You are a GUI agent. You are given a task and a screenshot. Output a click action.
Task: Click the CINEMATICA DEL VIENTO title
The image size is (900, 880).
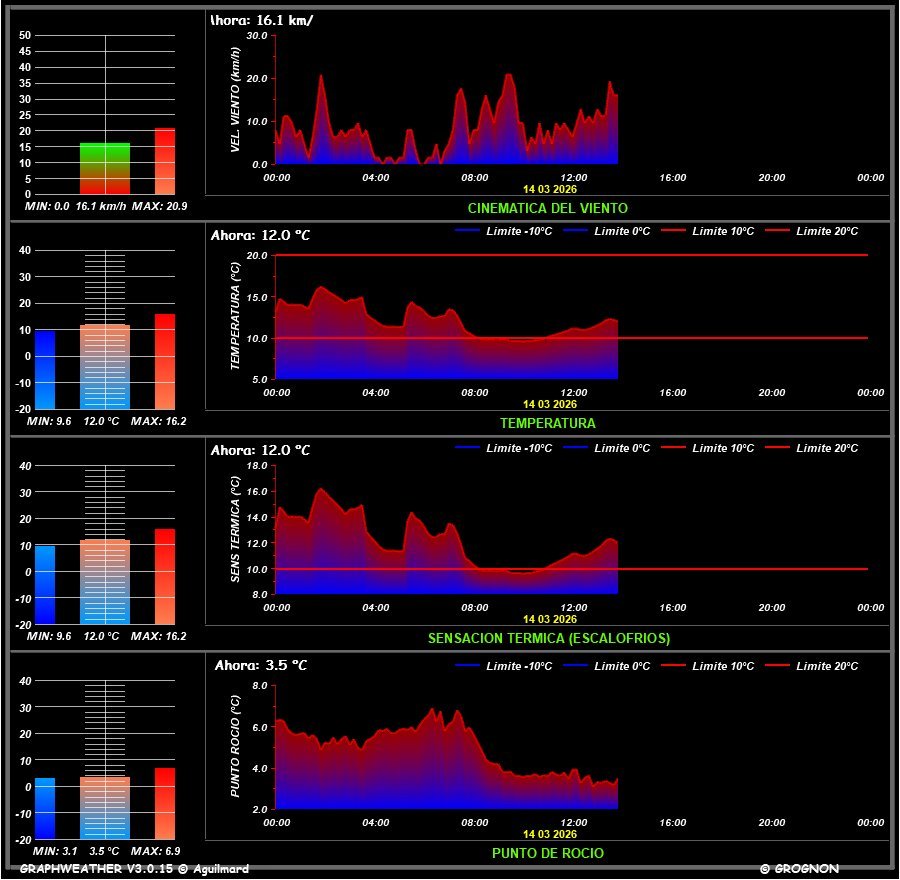[x=548, y=208]
